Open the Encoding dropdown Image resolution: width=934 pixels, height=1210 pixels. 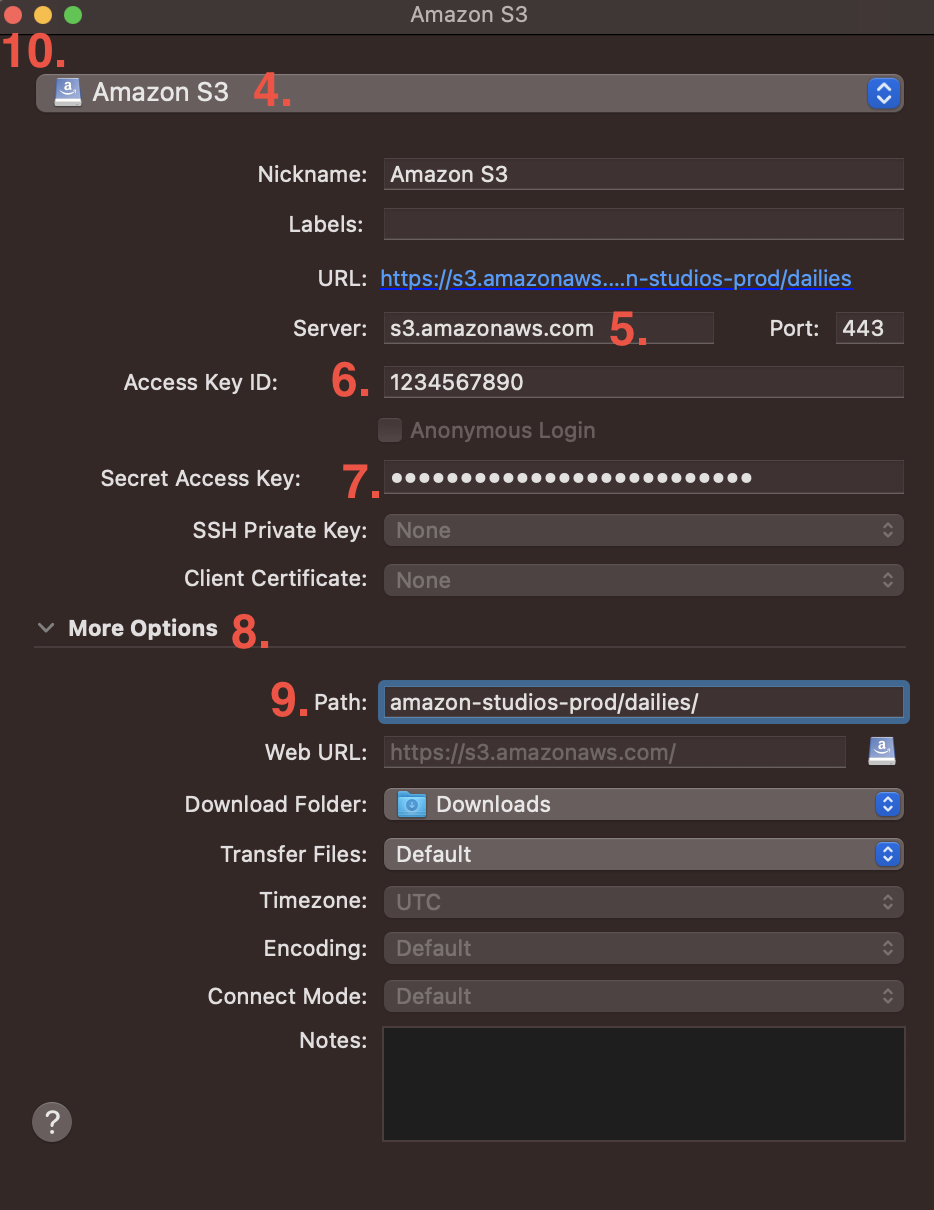point(644,948)
